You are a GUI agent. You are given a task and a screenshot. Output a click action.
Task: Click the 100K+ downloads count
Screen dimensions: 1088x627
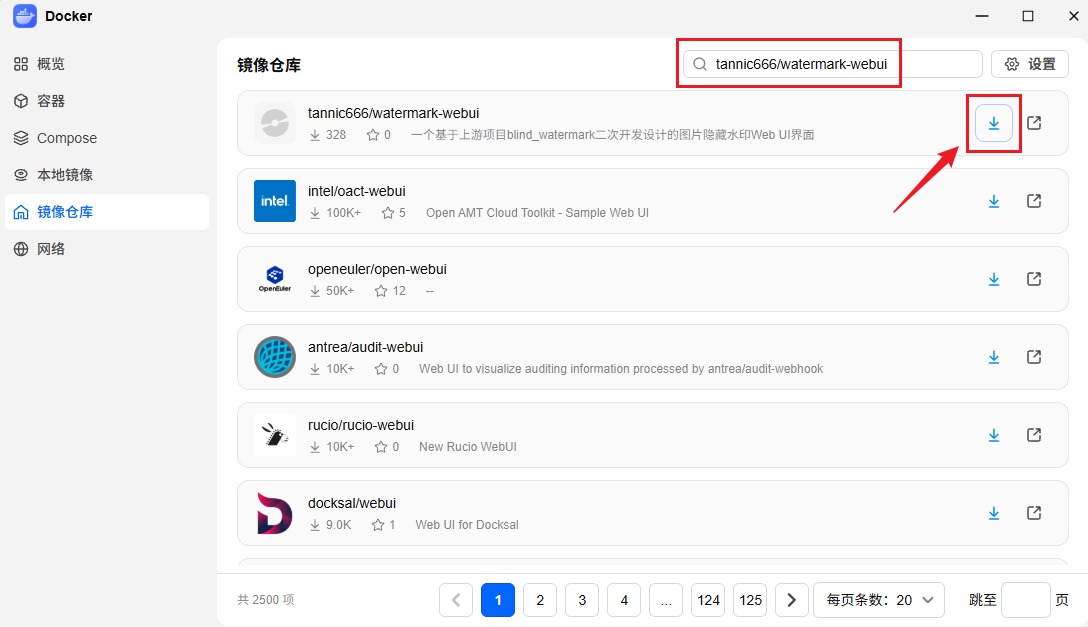tap(343, 213)
